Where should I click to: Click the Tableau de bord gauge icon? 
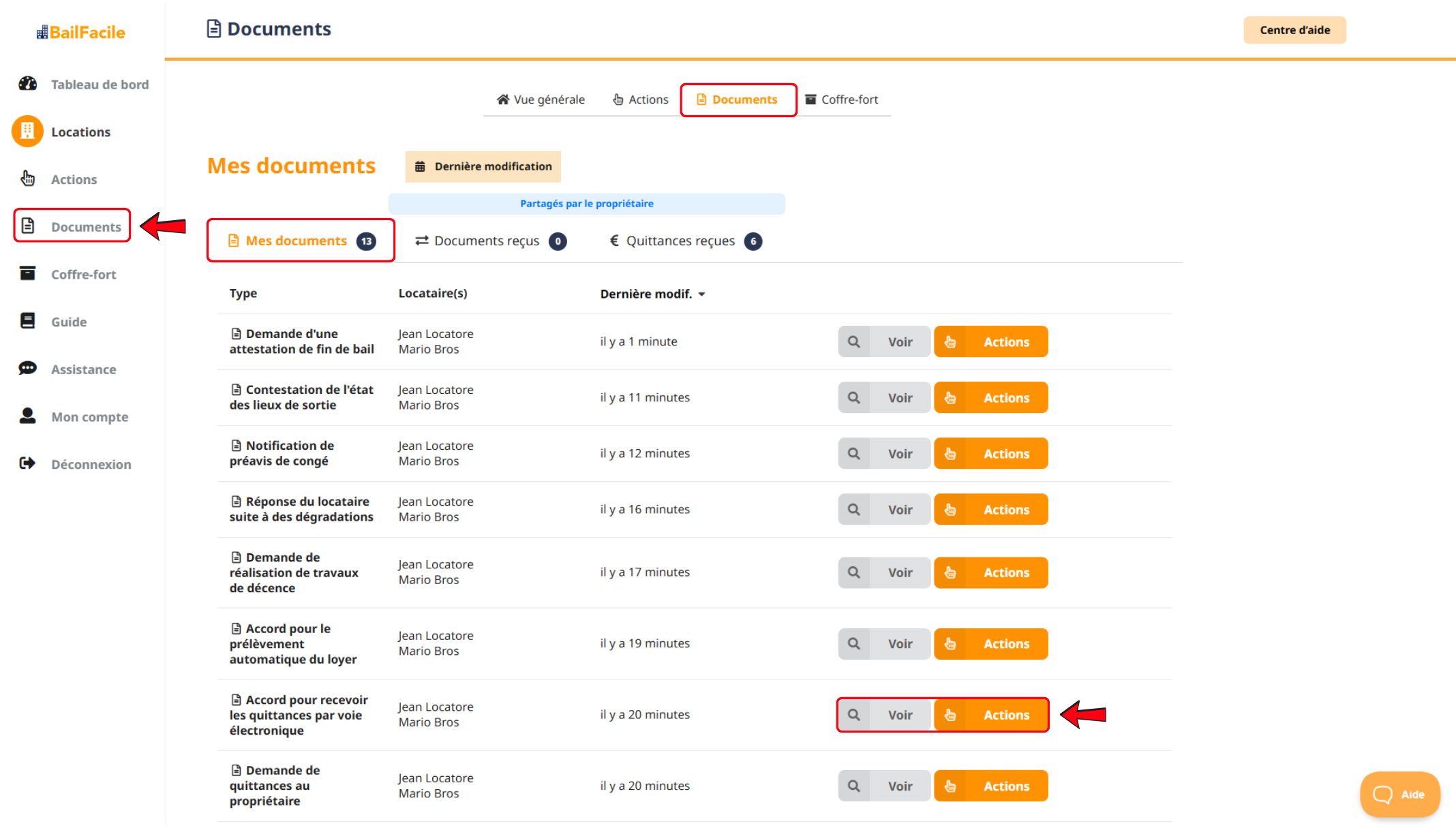(27, 84)
